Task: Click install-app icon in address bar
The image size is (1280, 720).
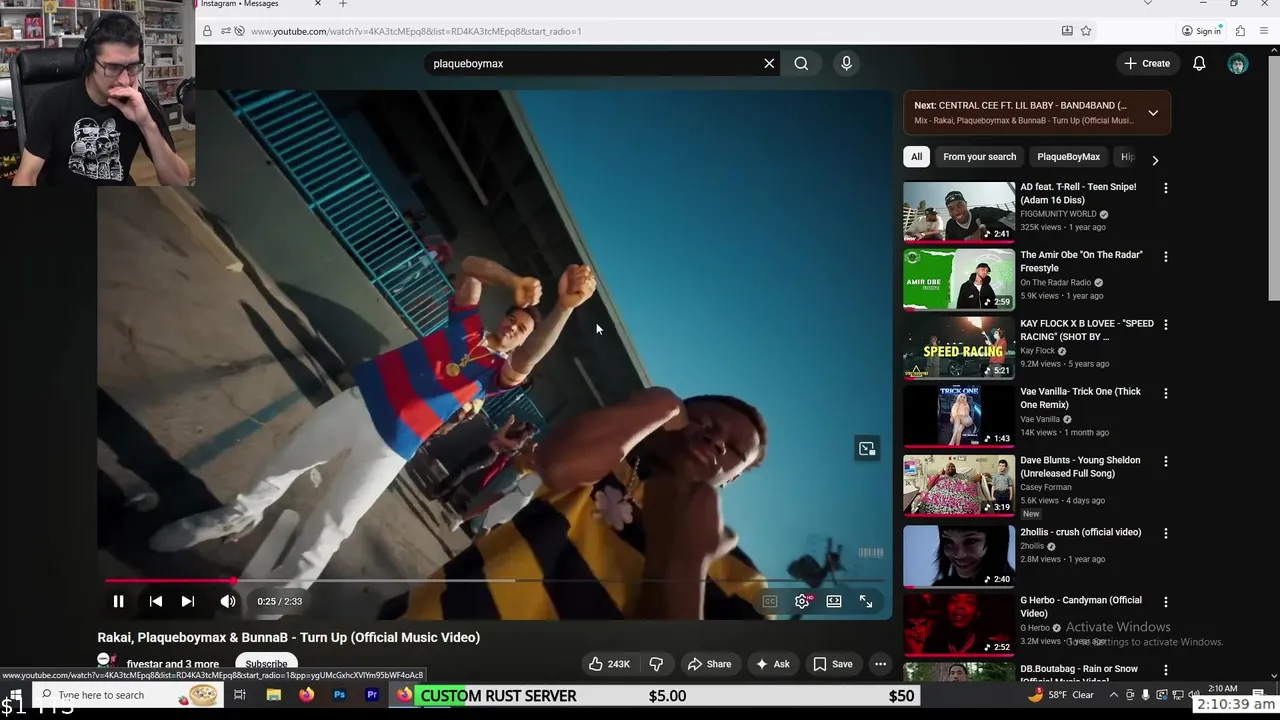Action: [1067, 31]
